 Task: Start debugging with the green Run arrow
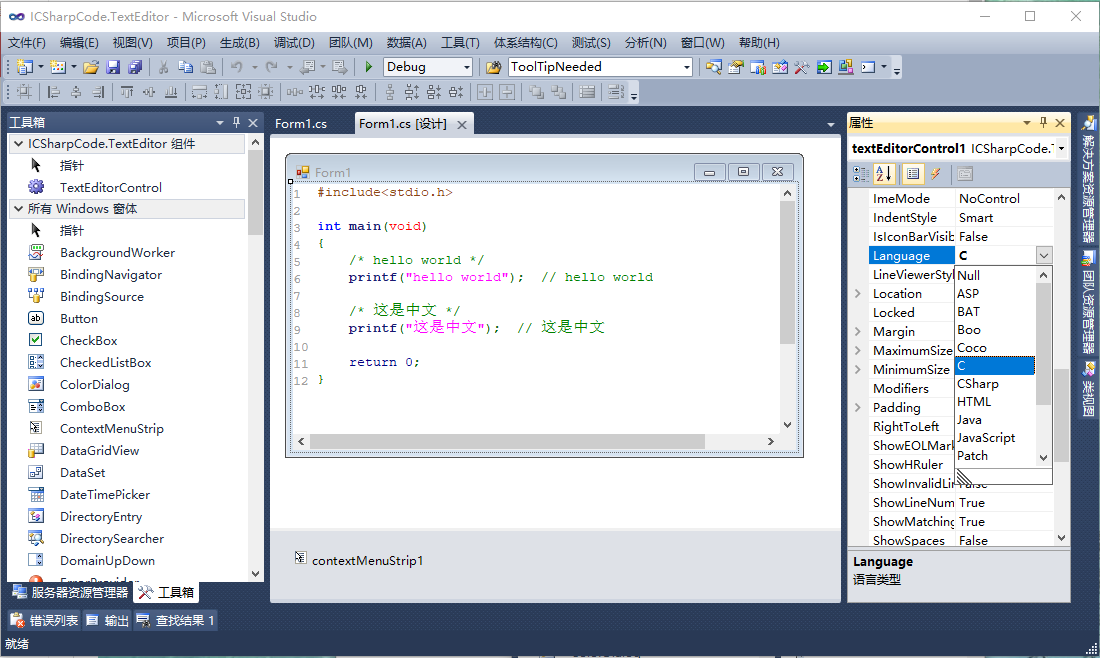367,68
